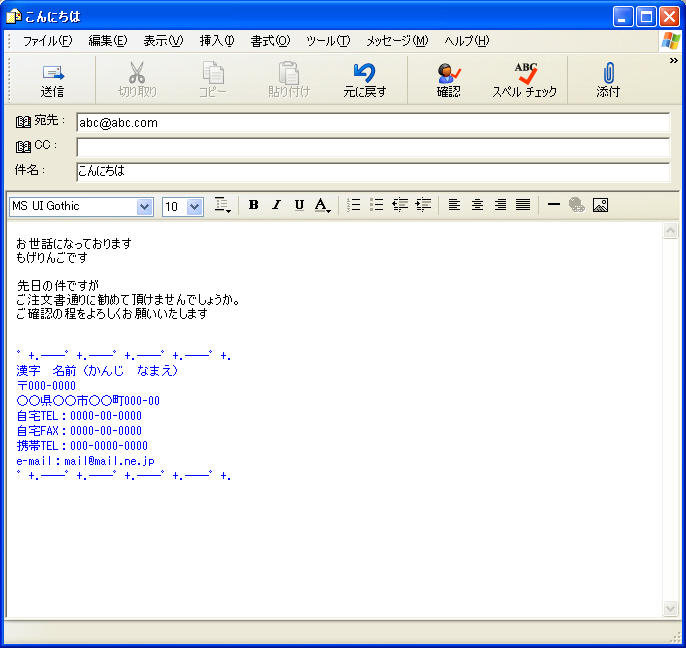
Task: Click scrollbar up arrow in message body
Action: click(x=670, y=230)
